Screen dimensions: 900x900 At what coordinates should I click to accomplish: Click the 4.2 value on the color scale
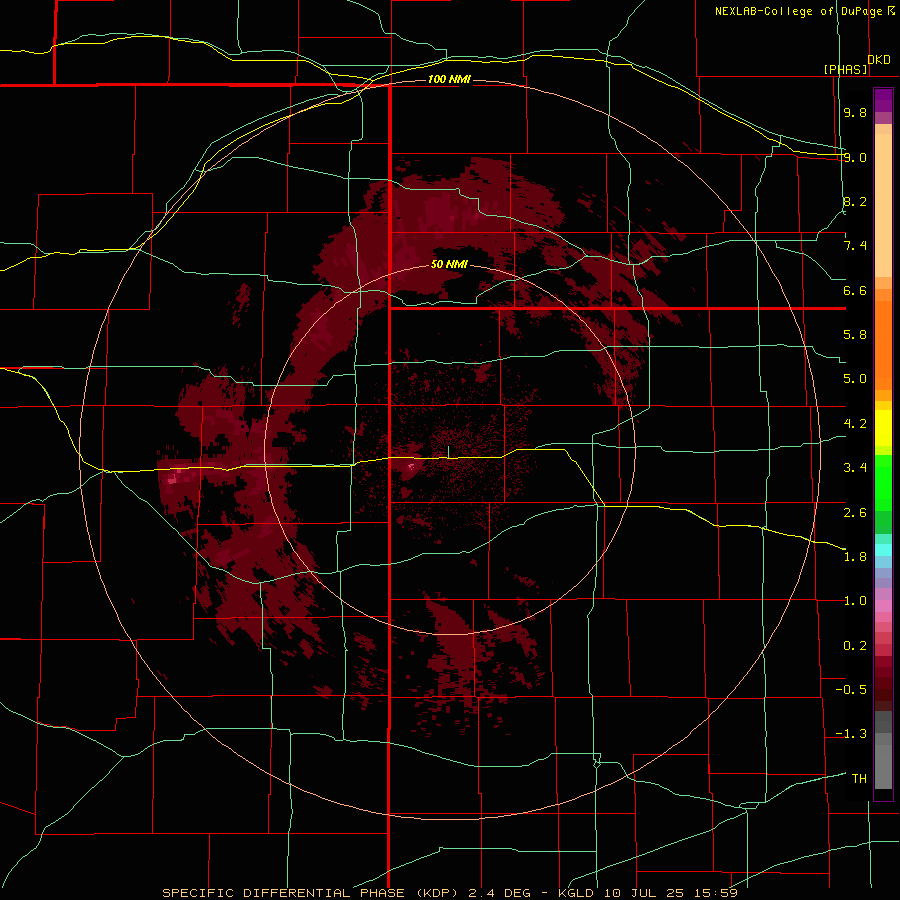[855, 424]
